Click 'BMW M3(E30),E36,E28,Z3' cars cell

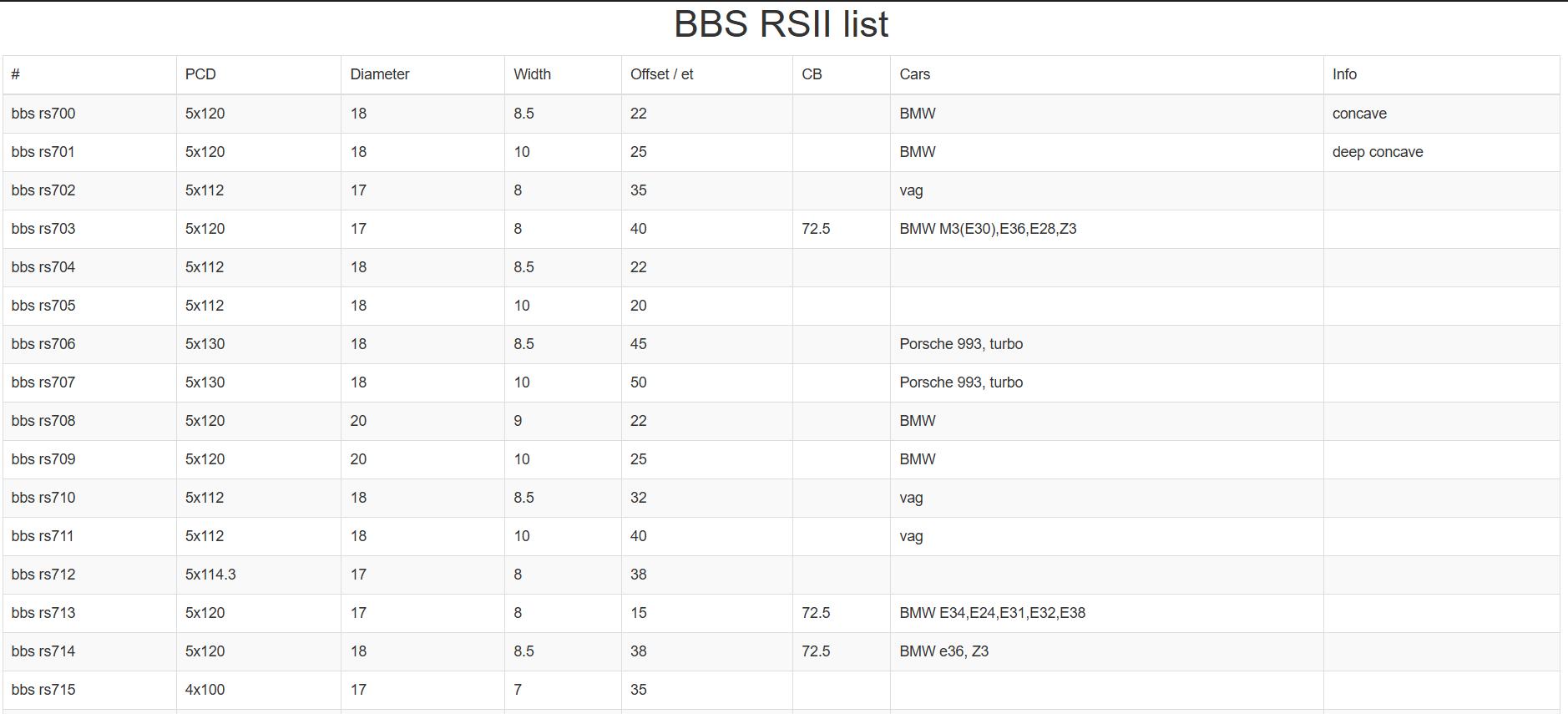pos(1106,229)
